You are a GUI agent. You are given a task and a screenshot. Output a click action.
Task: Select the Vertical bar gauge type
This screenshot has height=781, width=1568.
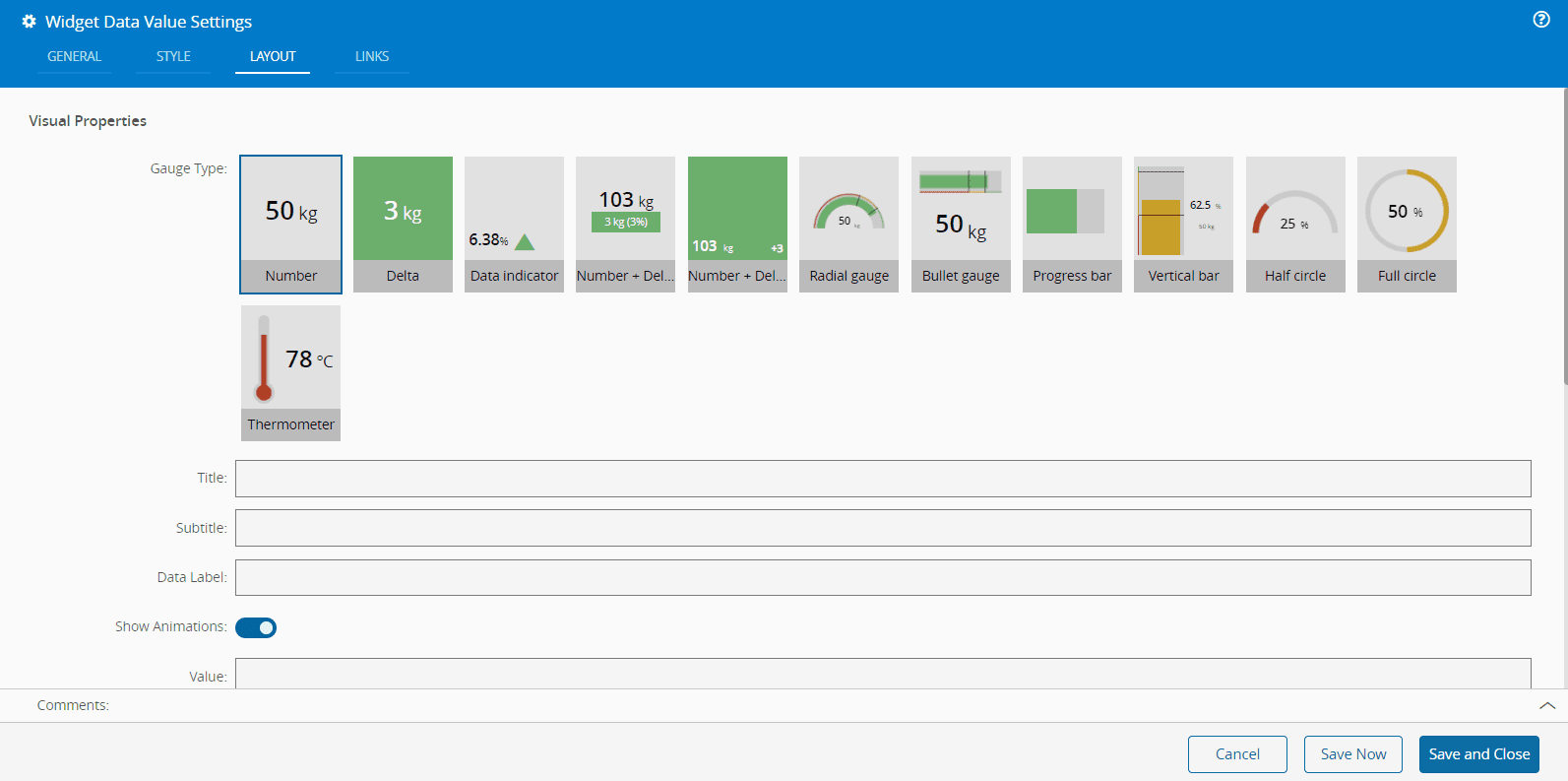click(x=1184, y=225)
